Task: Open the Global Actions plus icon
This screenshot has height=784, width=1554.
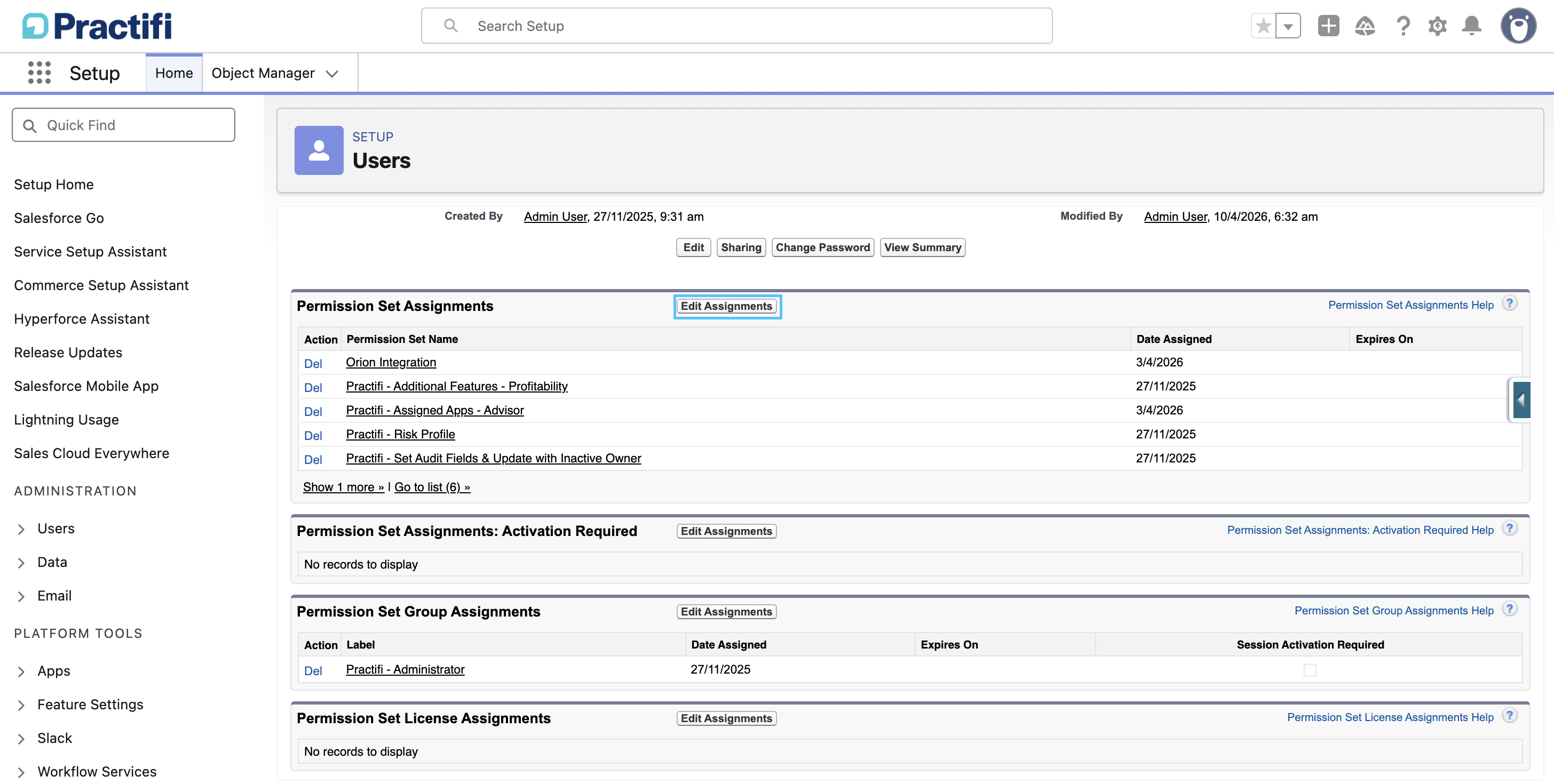Action: tap(1328, 26)
